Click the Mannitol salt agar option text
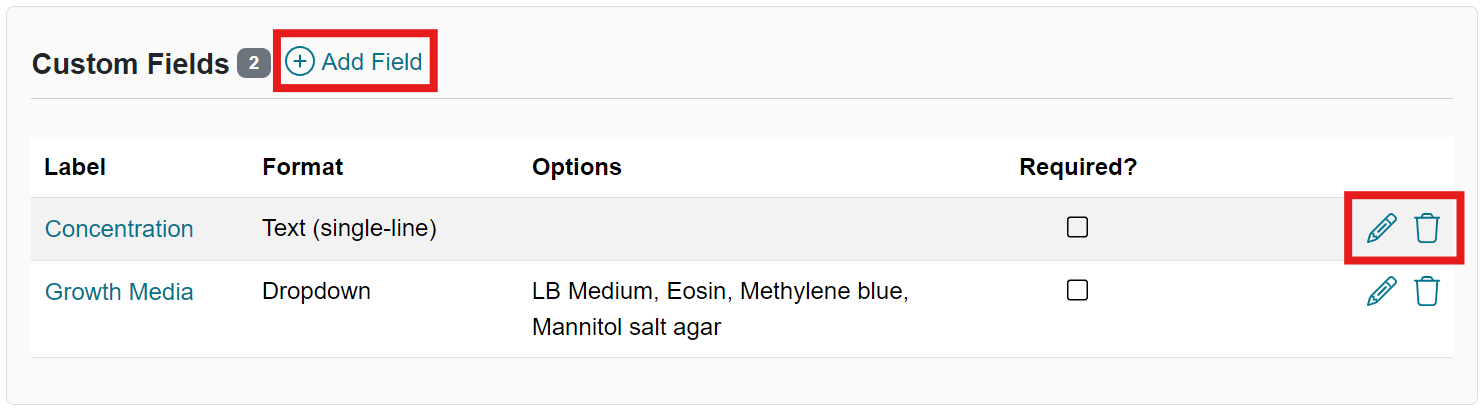1484x414 pixels. (626, 327)
